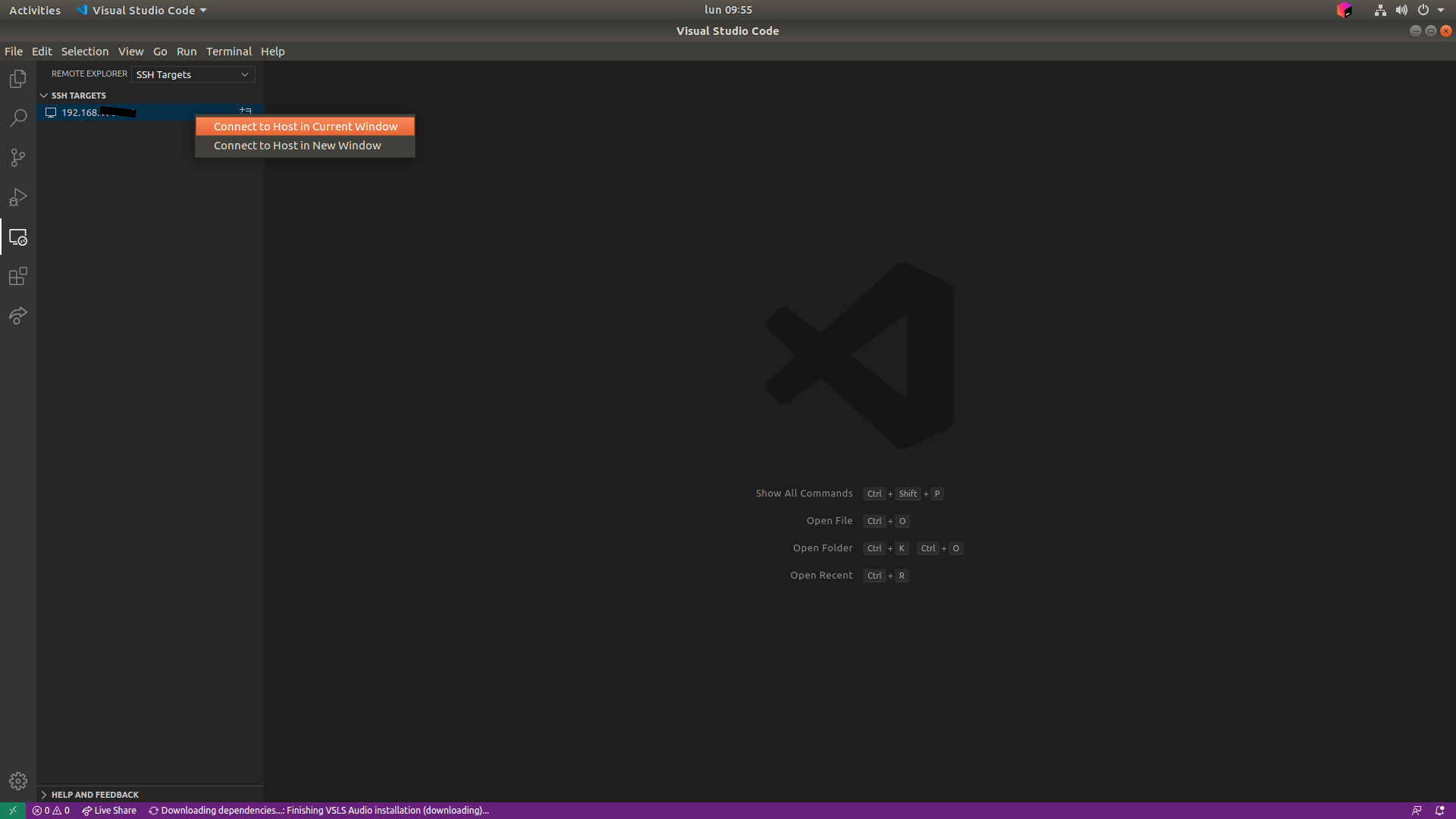The image size is (1456, 819).
Task: Click the monitor icon beside 192.168 host
Action: (x=51, y=112)
